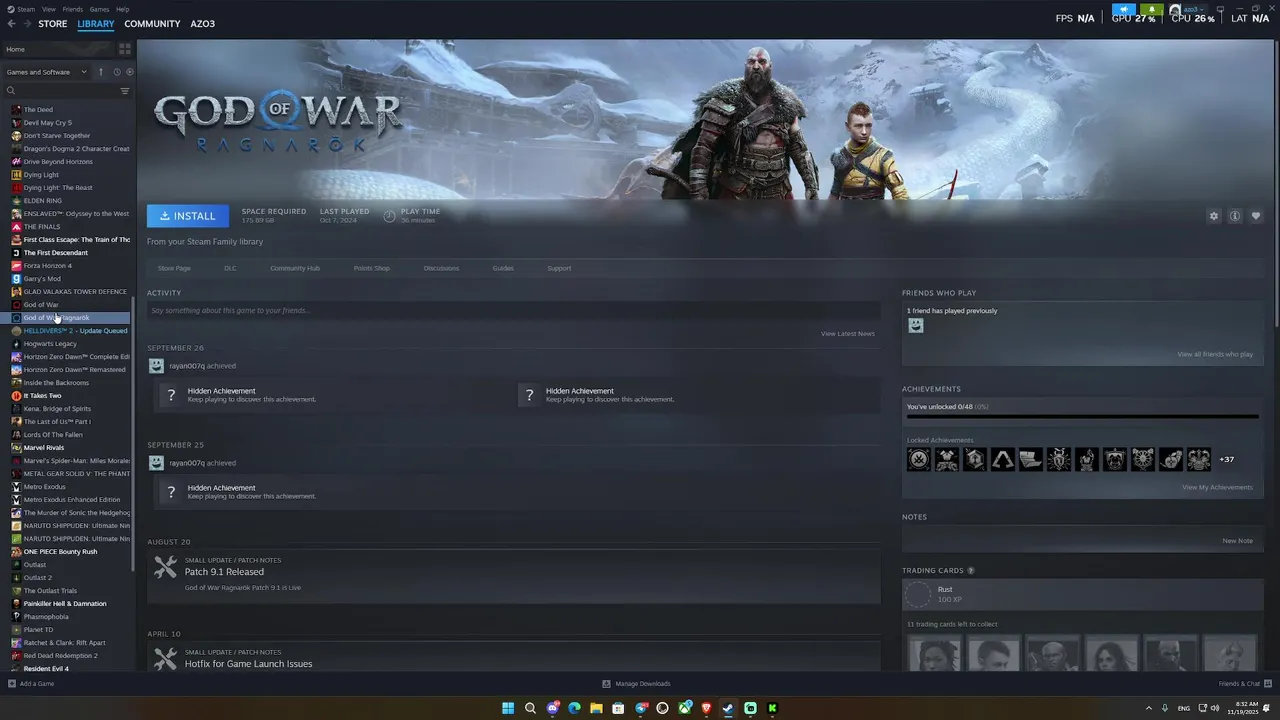This screenshot has height=720, width=1280.
Task: Open Community Hub link
Action: click(x=295, y=268)
